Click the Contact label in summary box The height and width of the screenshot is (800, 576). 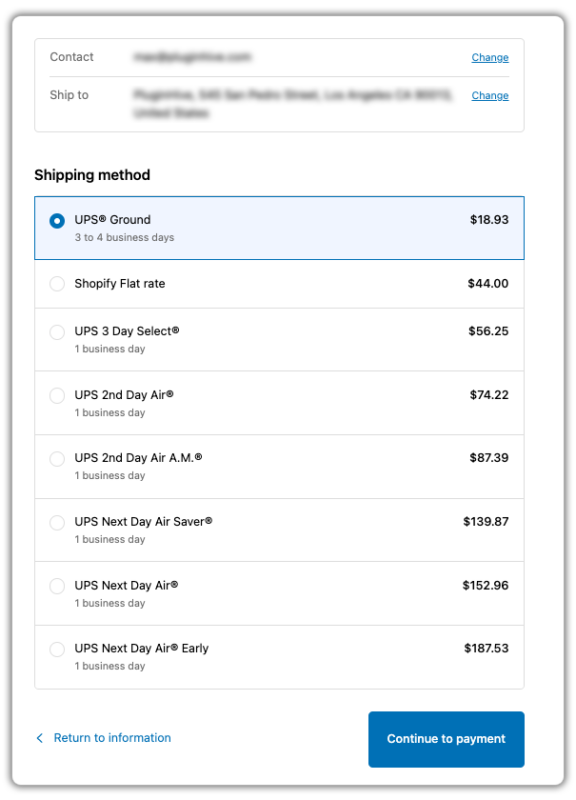[71, 57]
